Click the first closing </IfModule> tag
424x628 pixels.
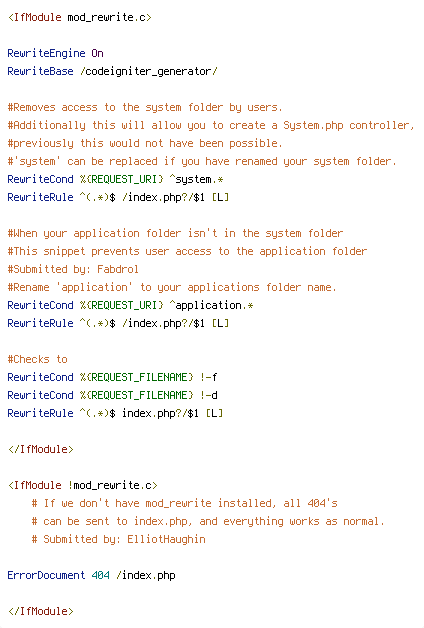pos(41,449)
